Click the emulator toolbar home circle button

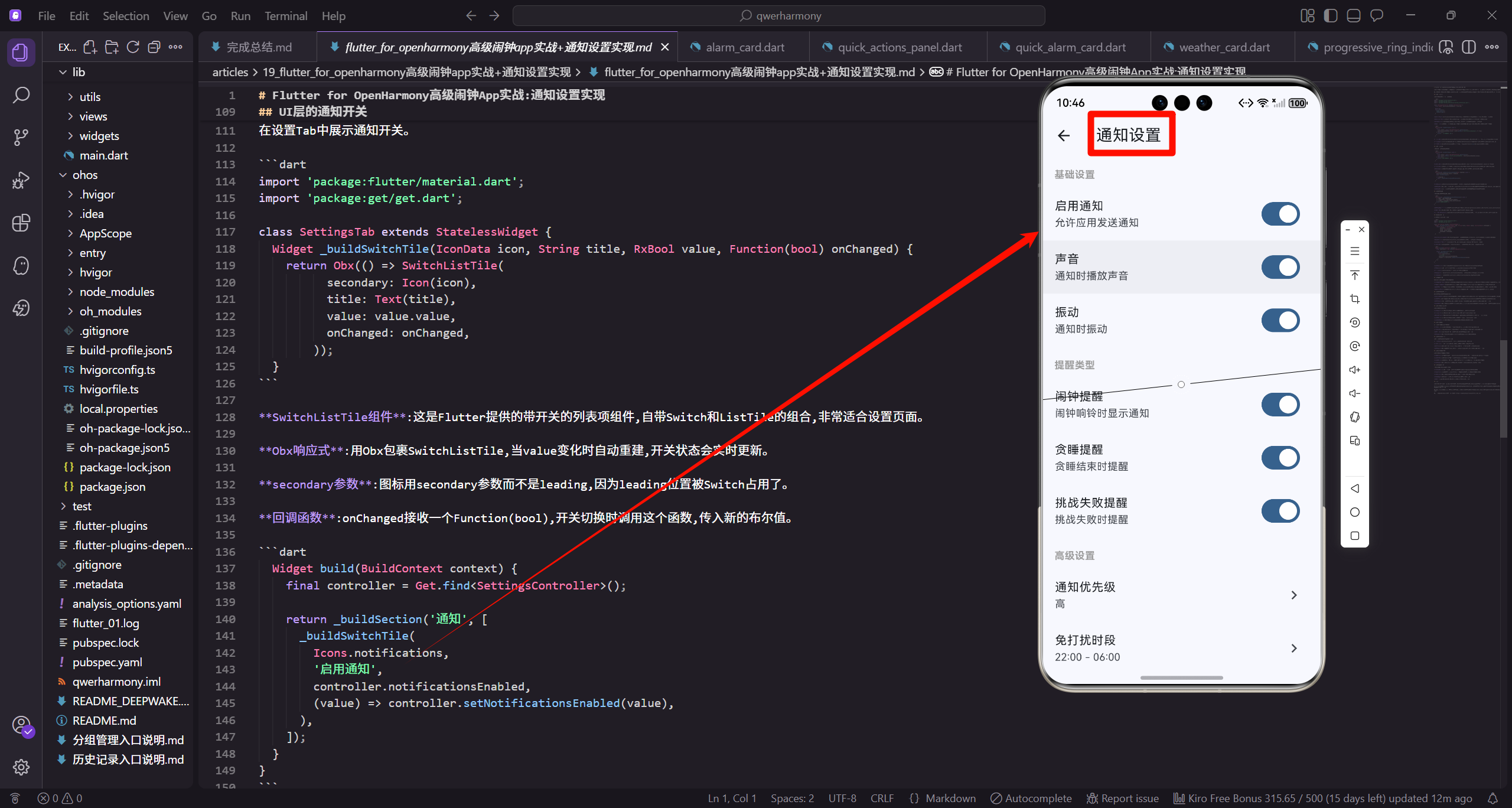1355,512
